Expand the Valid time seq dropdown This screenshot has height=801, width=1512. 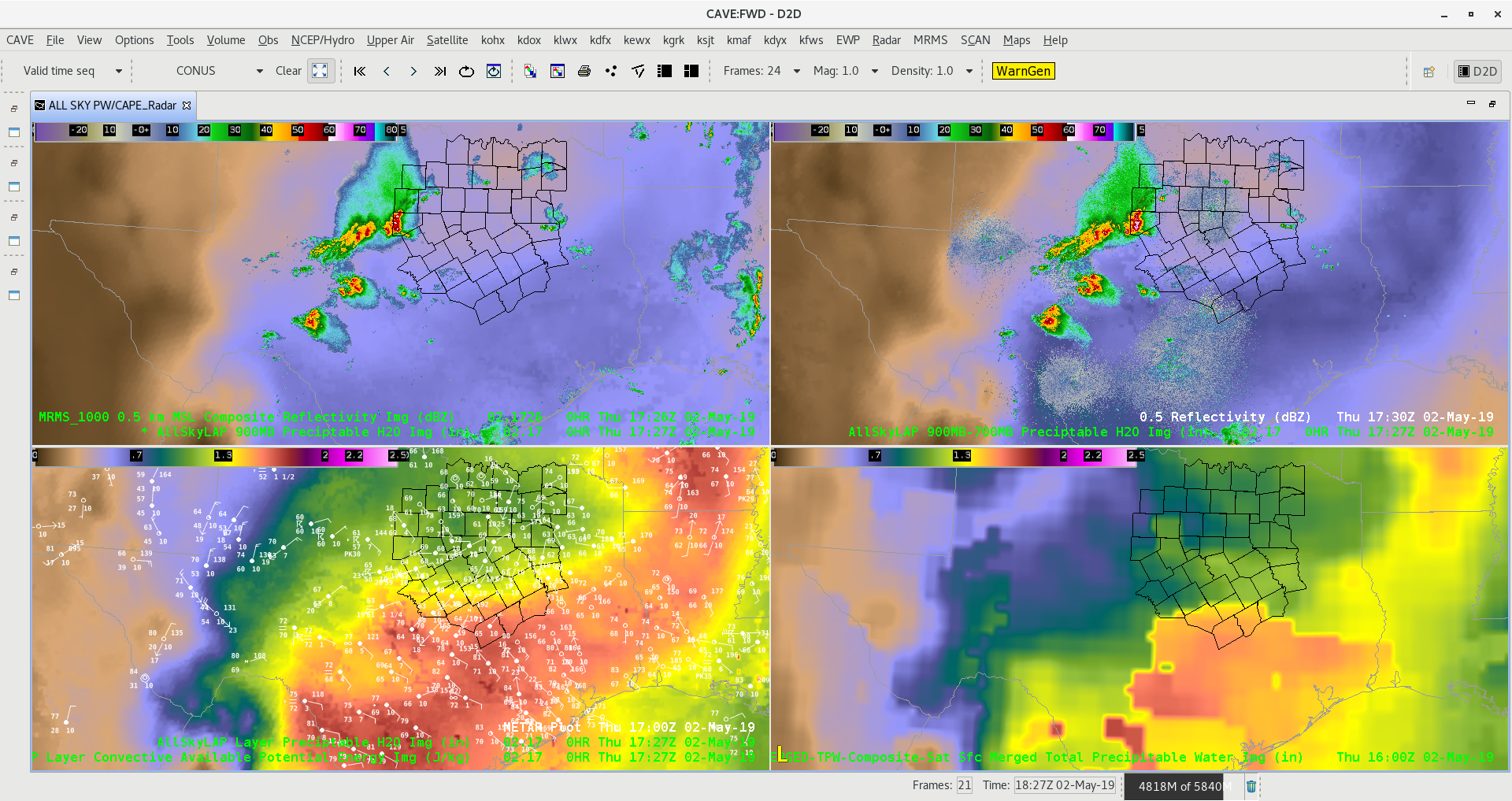(x=119, y=71)
